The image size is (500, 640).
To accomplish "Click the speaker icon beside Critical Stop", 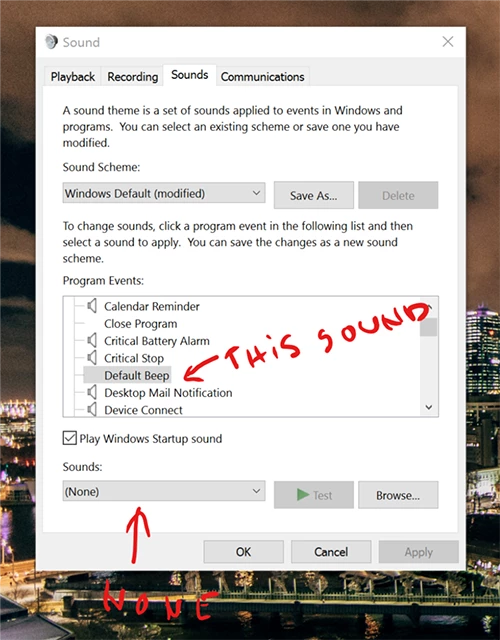I will point(92,358).
